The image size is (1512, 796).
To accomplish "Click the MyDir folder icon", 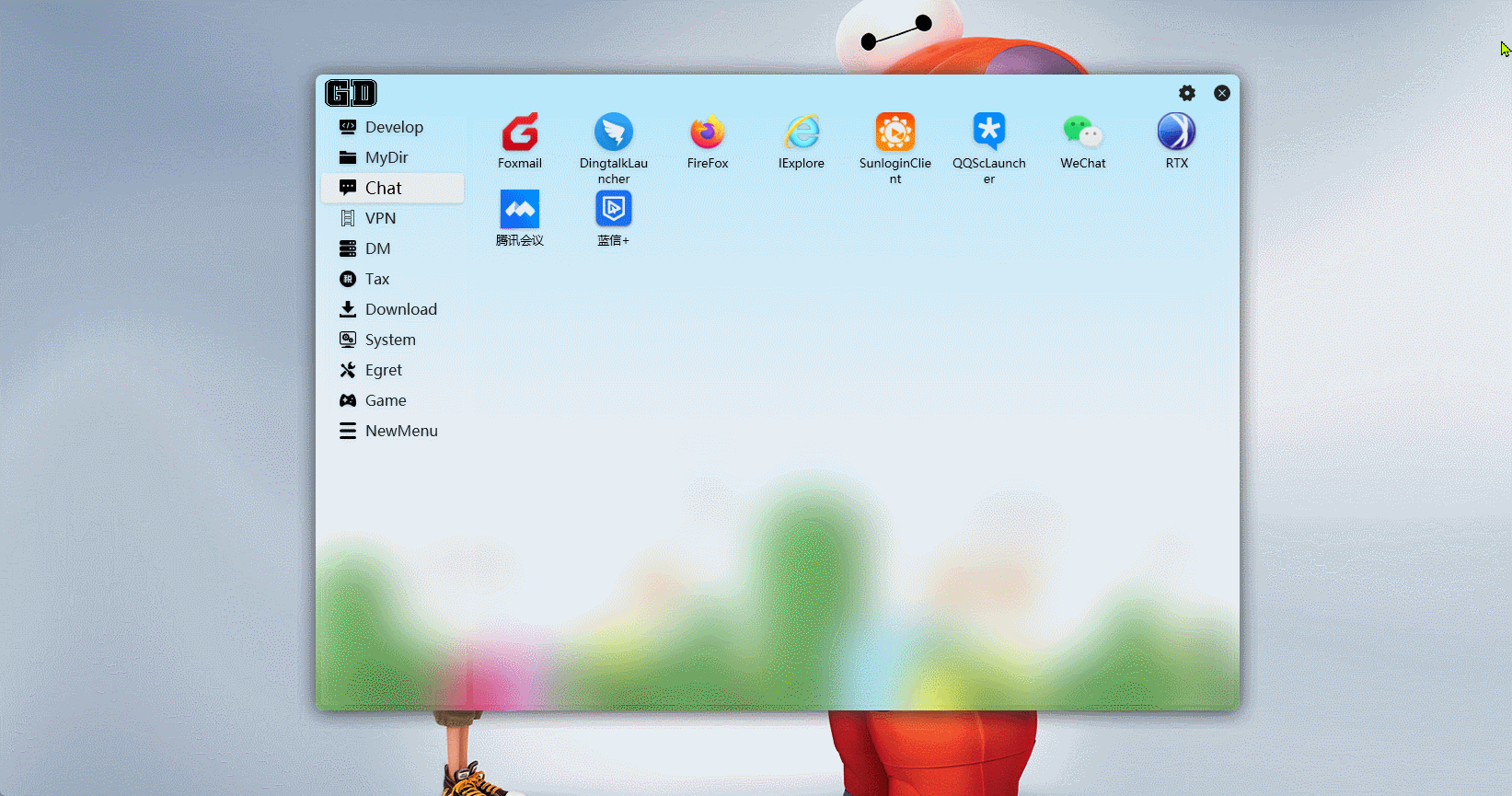I will coord(348,157).
